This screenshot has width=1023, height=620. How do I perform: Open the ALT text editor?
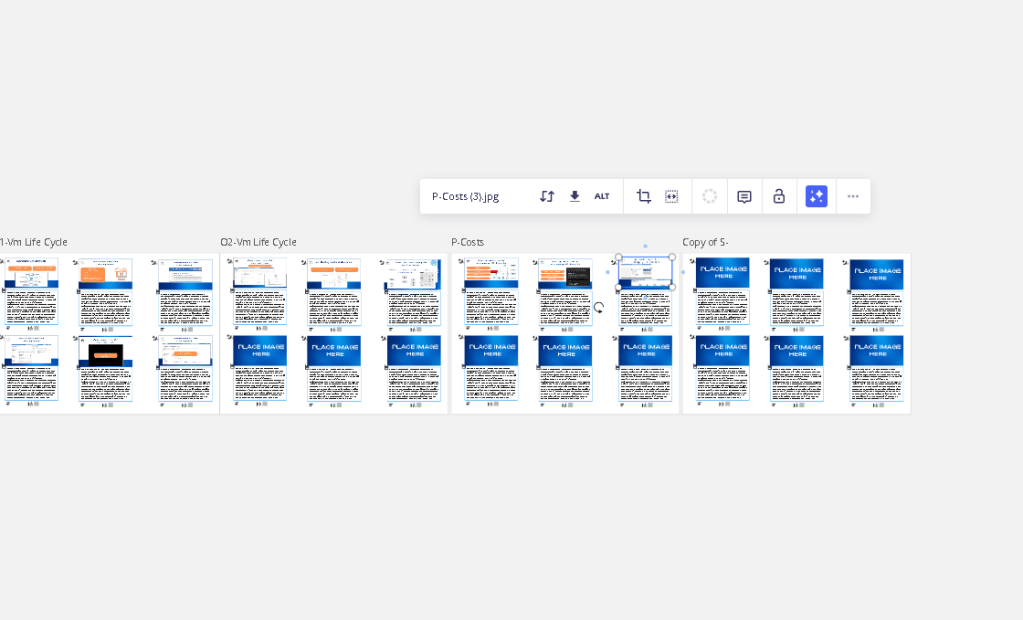(602, 196)
